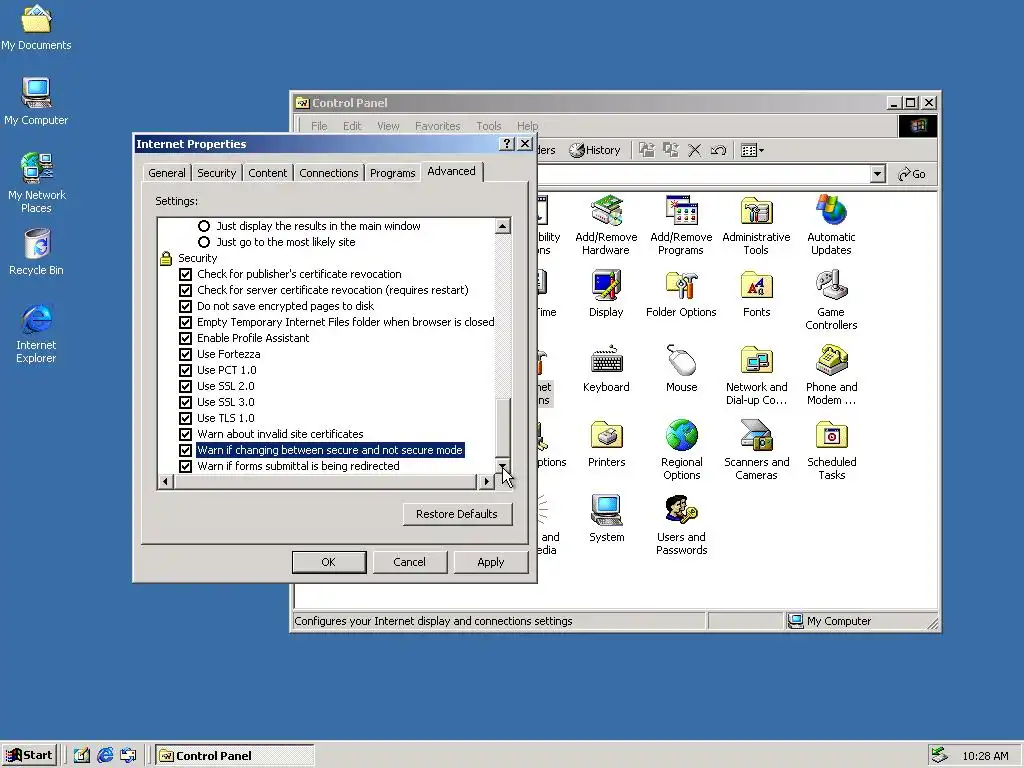
Task: Uncheck 'Warn about invalid site certificates'
Action: (x=185, y=434)
